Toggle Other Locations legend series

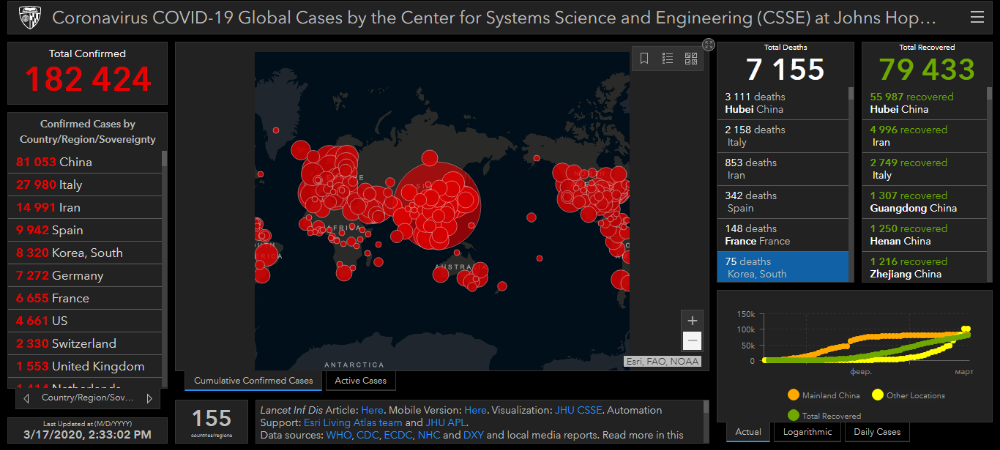pos(908,395)
